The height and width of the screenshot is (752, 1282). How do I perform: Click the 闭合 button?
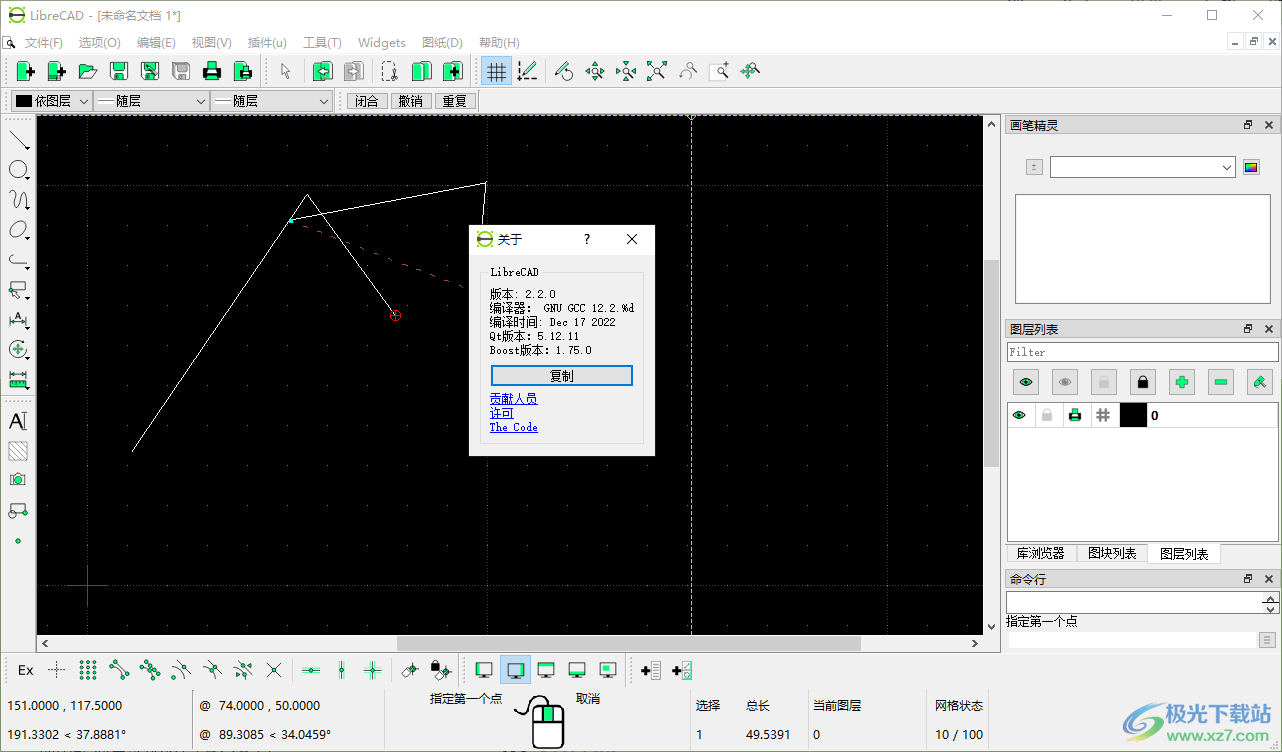(367, 101)
